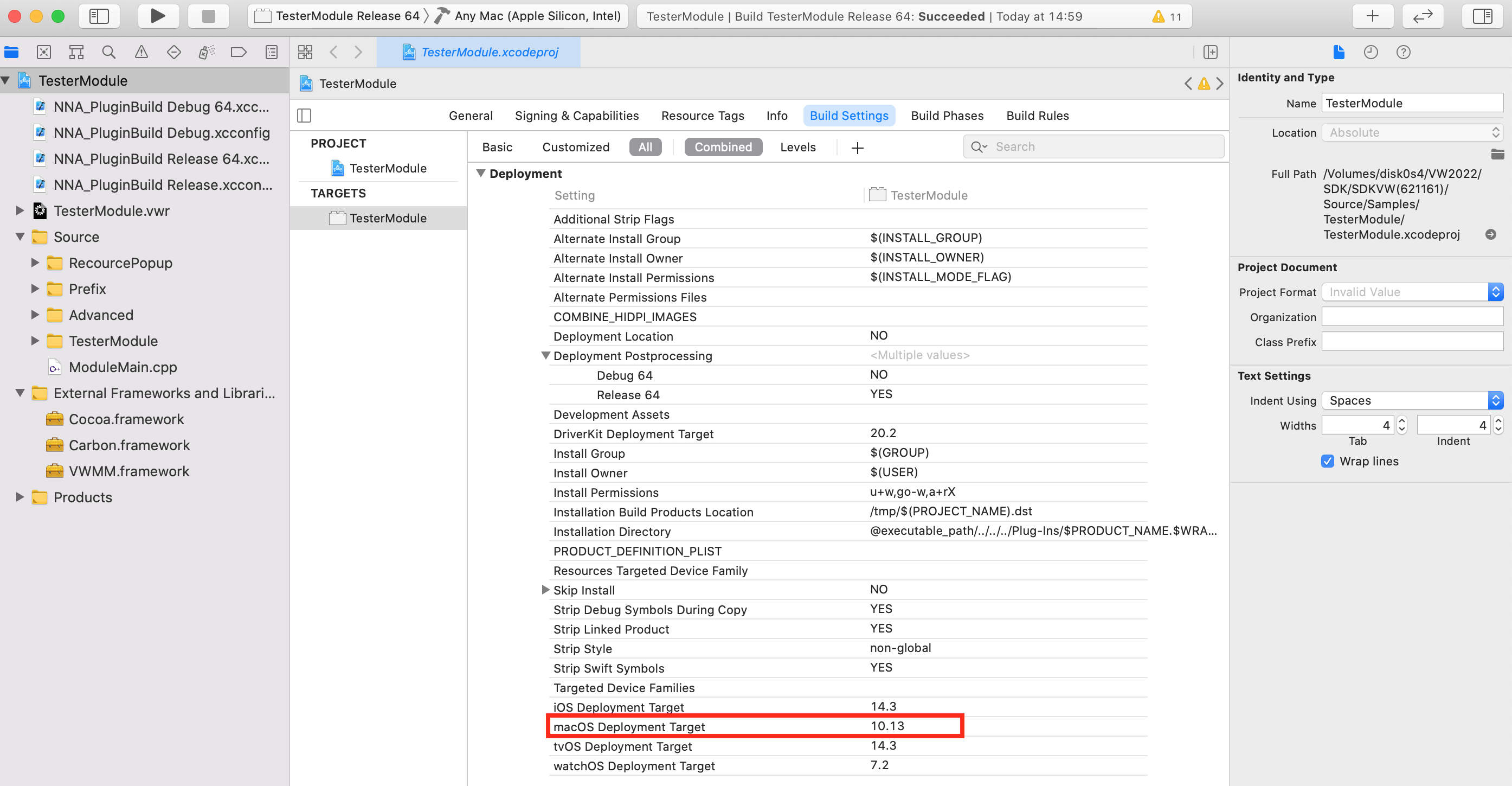Click the Library plus button
1512x786 pixels.
(1373, 16)
